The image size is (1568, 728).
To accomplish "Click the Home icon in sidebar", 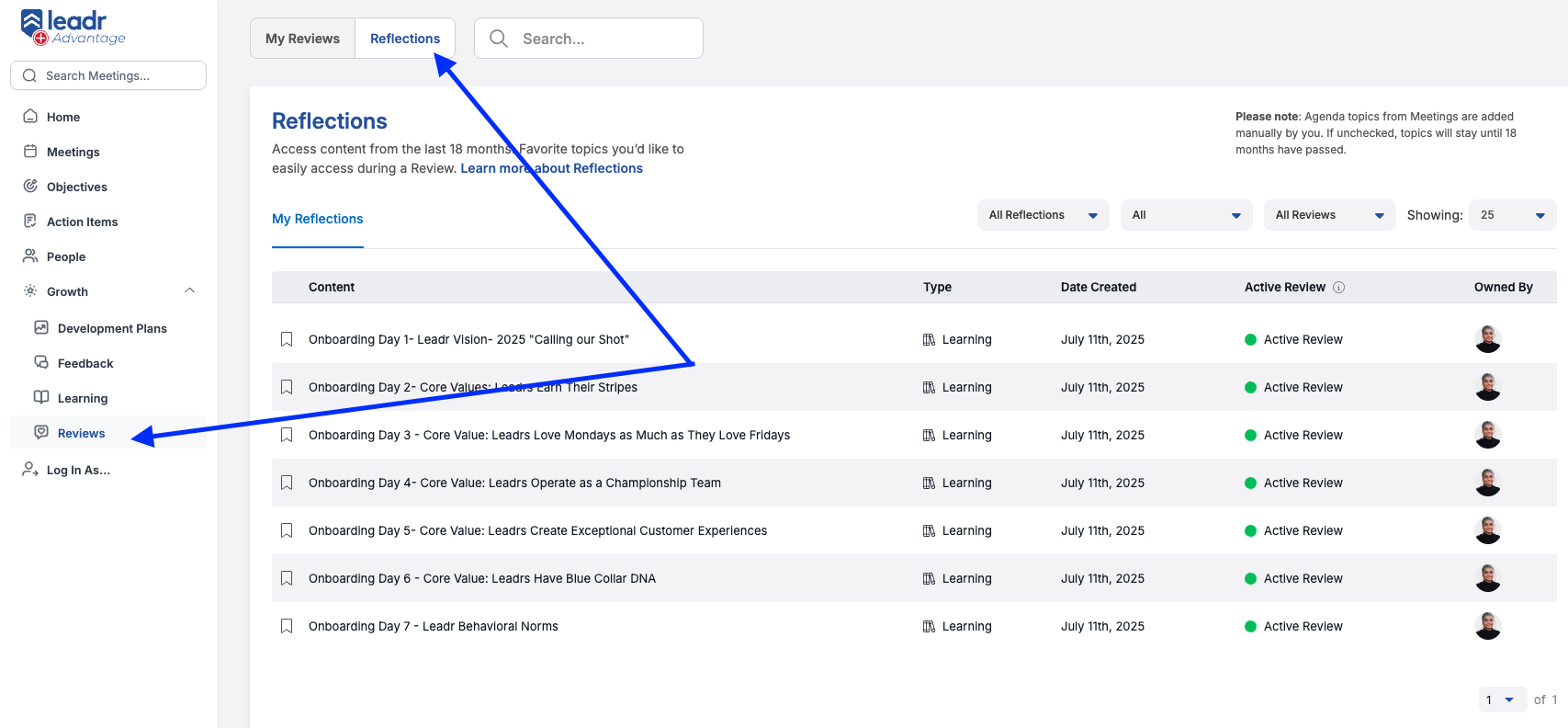I will pos(30,116).
